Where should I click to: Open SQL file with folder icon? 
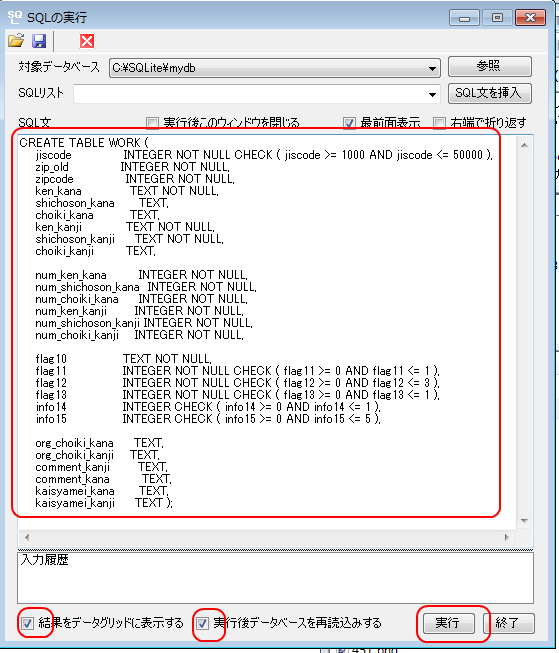16,41
